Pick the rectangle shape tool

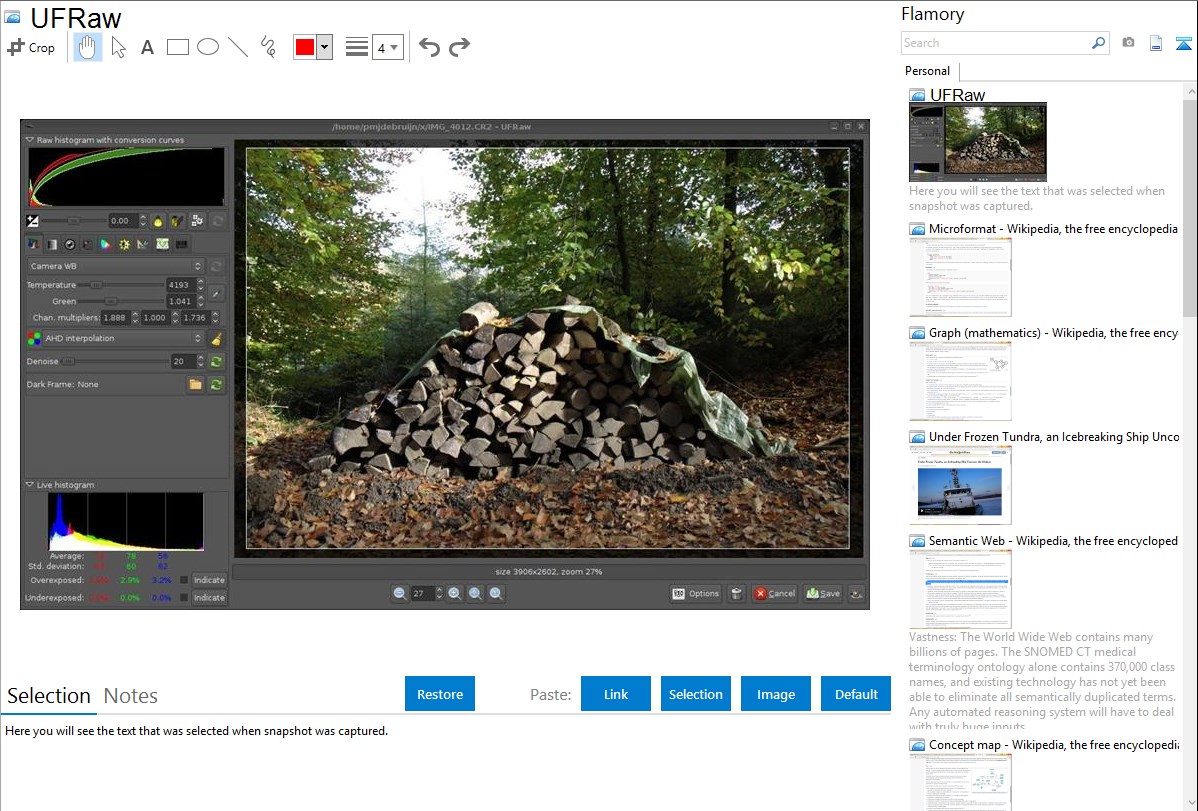click(x=178, y=47)
